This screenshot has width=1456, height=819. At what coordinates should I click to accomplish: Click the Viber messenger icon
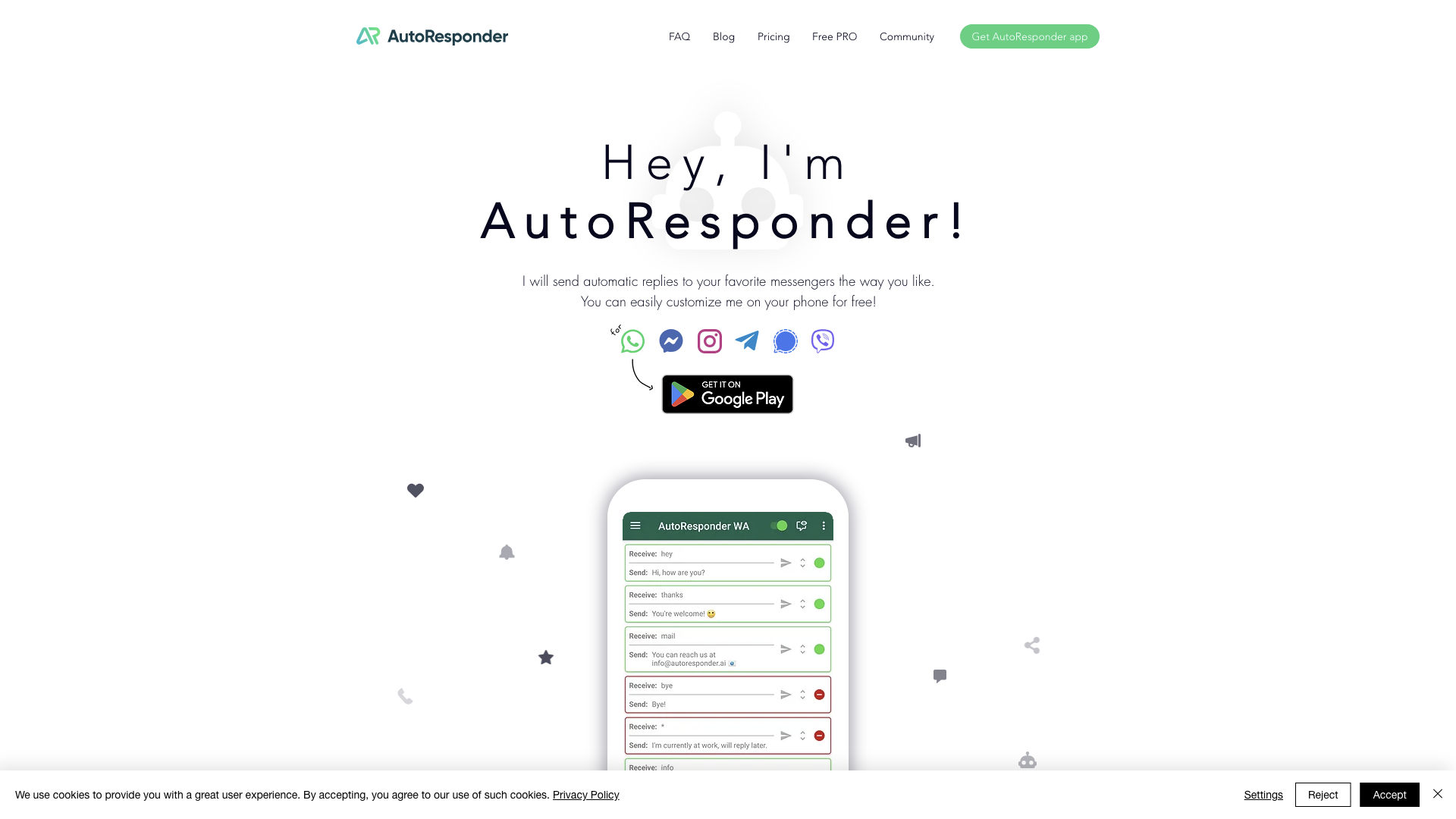(x=822, y=341)
